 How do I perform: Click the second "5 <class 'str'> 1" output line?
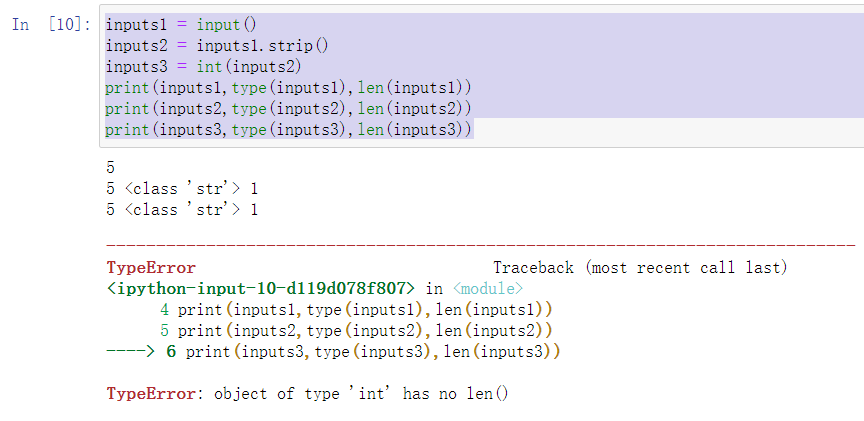tap(182, 210)
